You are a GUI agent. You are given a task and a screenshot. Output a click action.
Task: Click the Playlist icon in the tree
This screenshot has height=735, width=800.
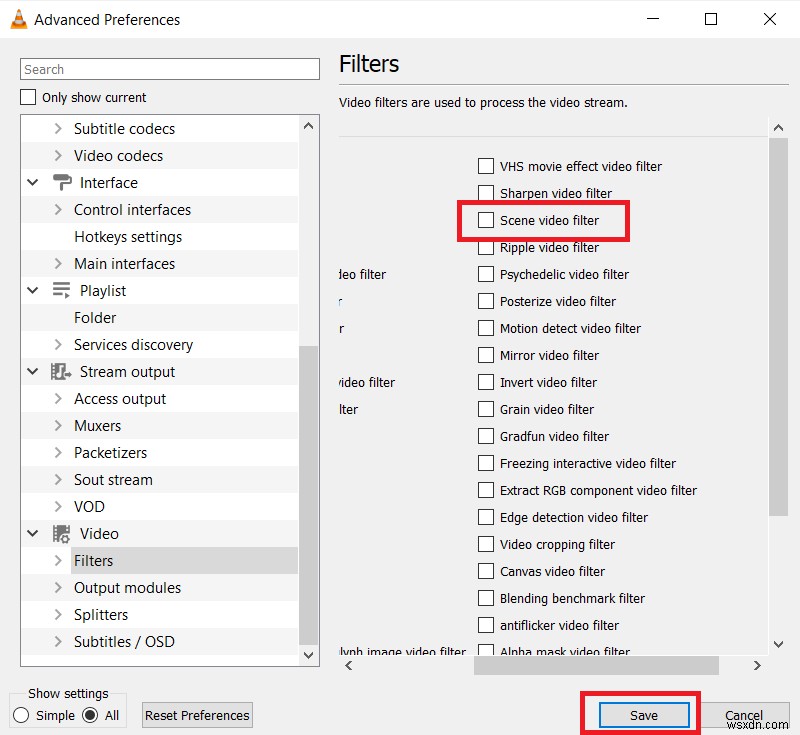point(59,290)
